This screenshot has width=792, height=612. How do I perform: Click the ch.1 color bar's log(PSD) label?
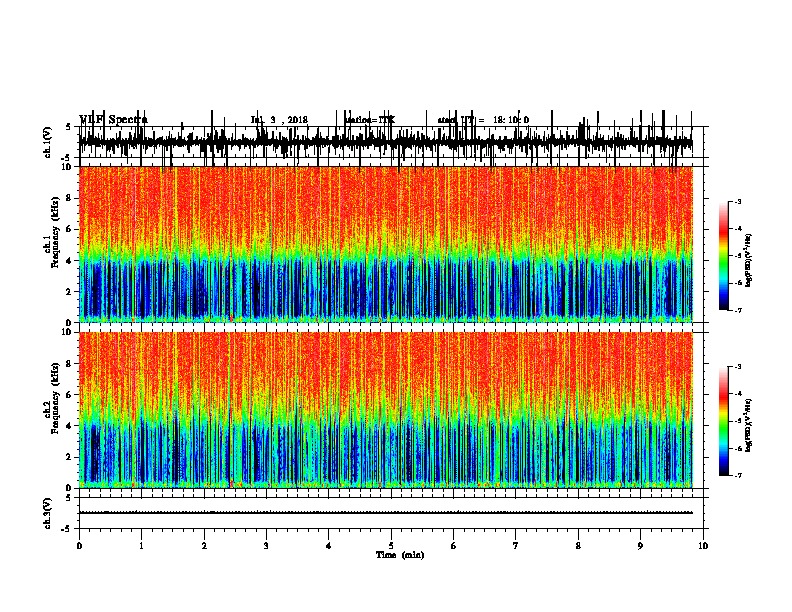point(749,261)
